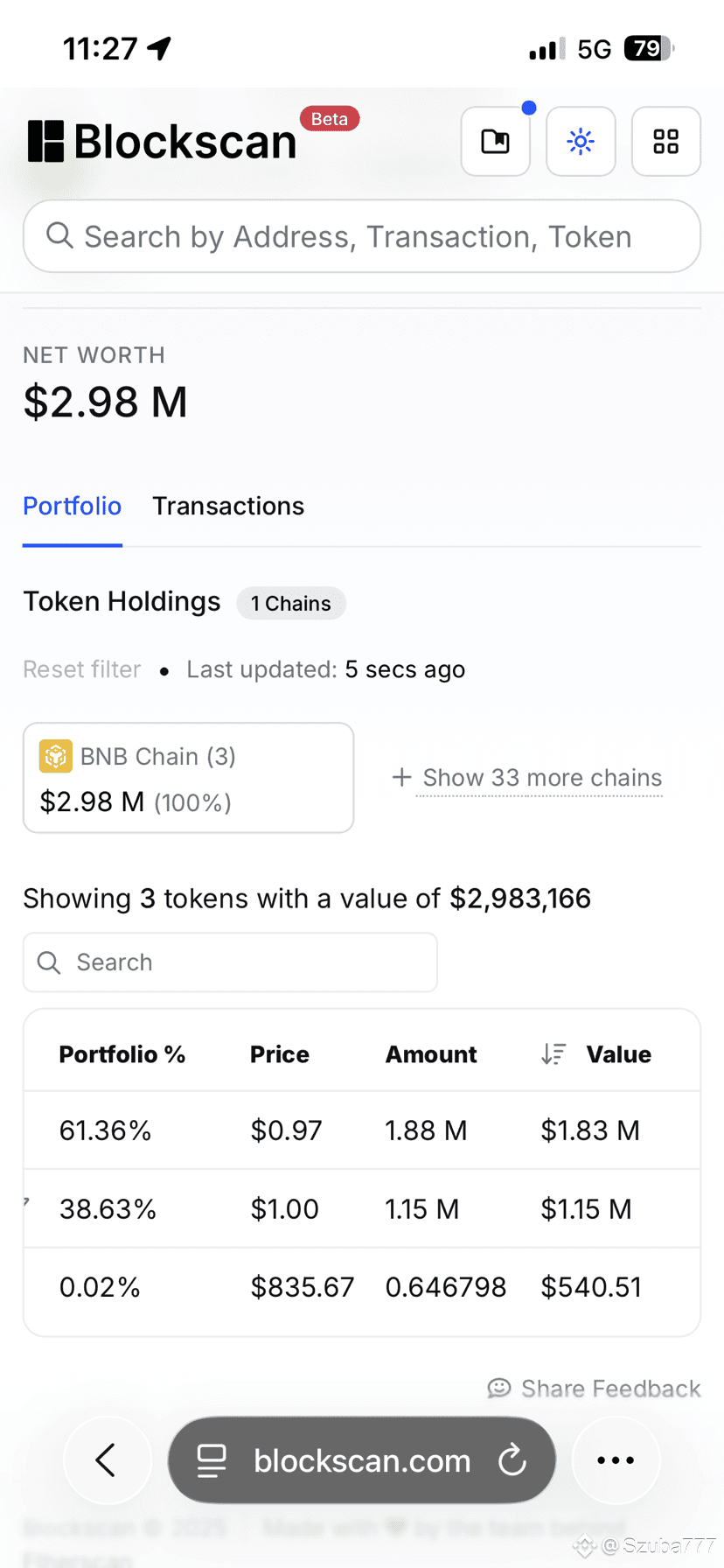Tap the Blockscan logo
Screen dimensions: 724x1568
coord(163,141)
